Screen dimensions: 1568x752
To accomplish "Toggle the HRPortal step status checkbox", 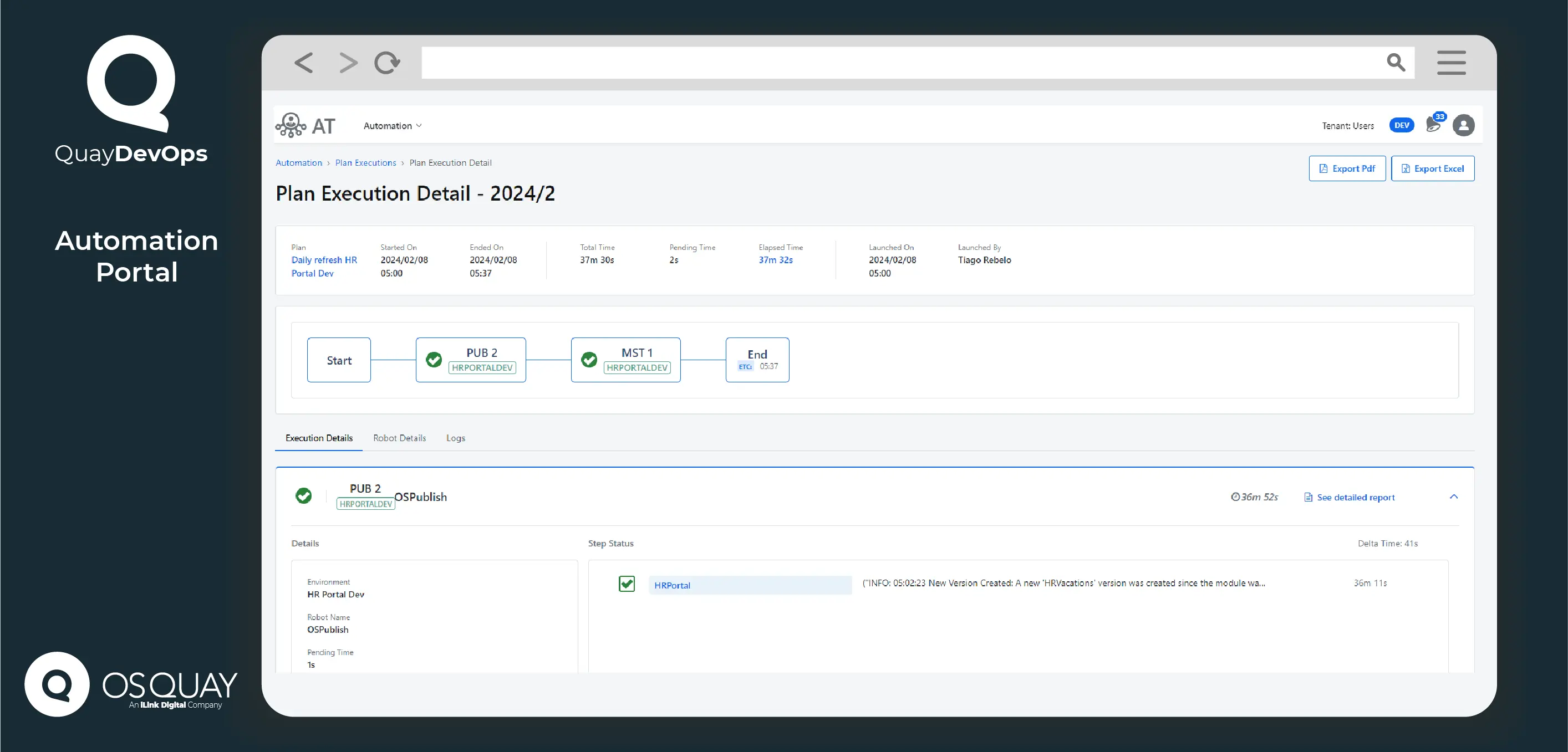I will click(x=627, y=584).
